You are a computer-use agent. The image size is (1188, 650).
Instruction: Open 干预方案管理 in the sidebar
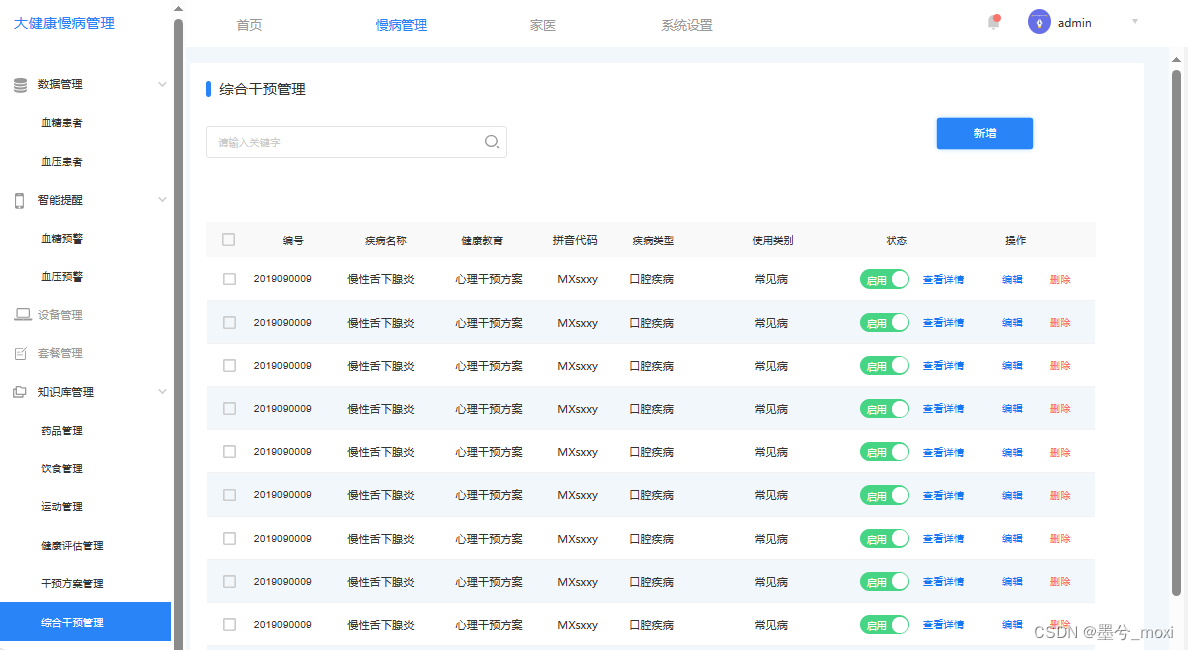tap(72, 583)
